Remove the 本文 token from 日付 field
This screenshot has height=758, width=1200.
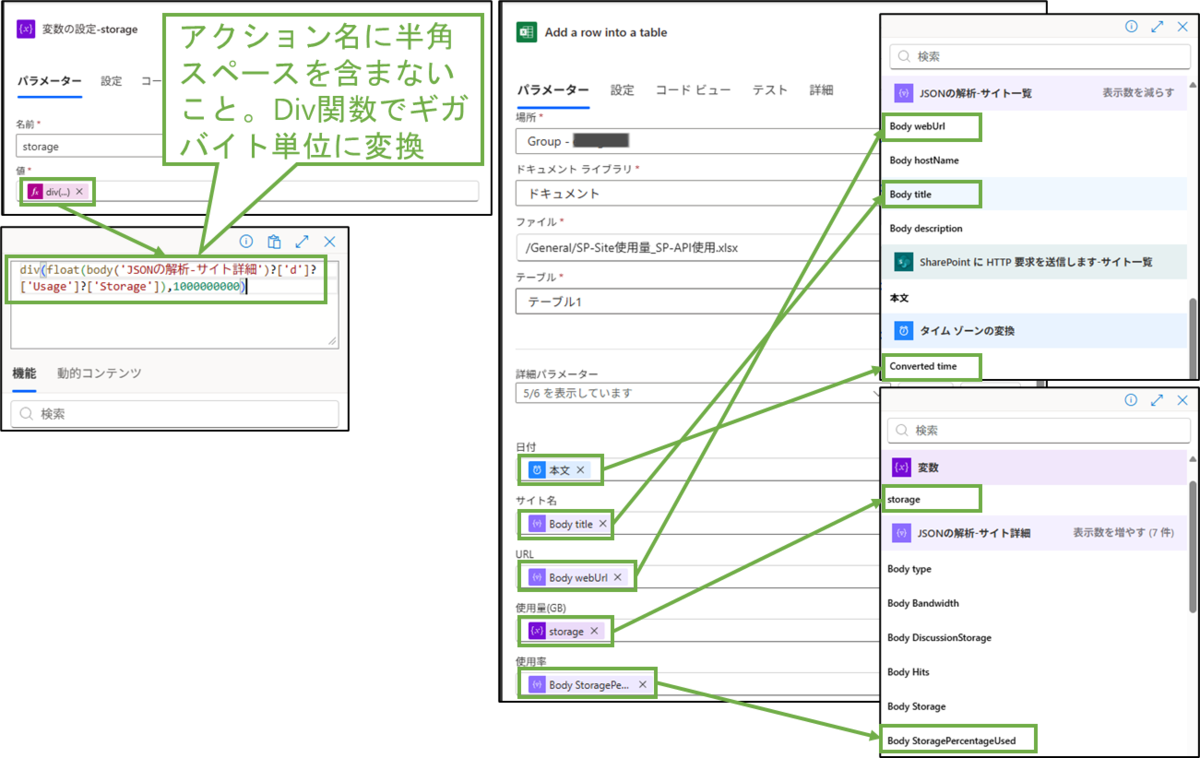pyautogui.click(x=580, y=469)
